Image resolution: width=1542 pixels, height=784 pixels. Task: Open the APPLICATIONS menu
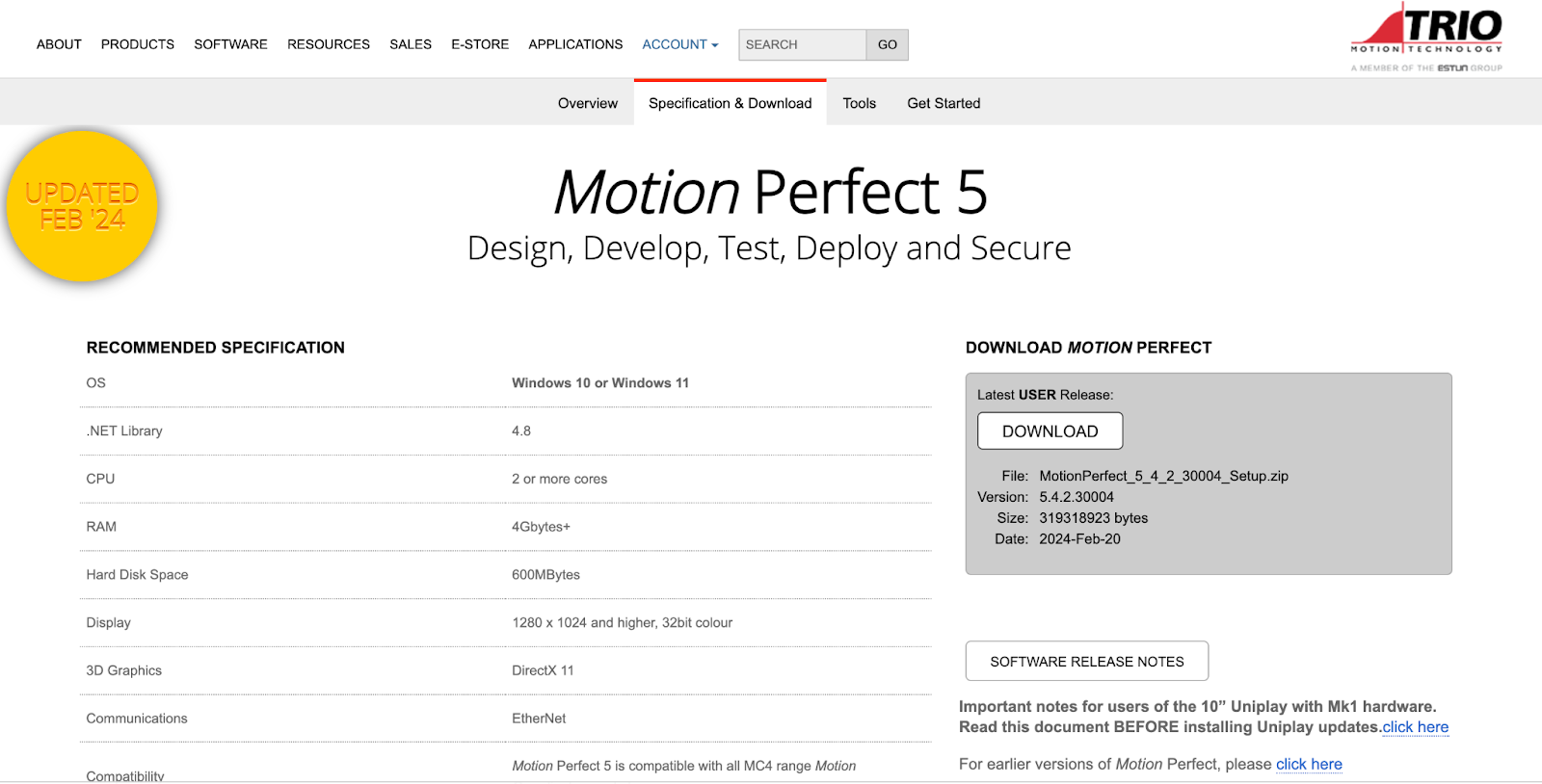click(x=575, y=44)
